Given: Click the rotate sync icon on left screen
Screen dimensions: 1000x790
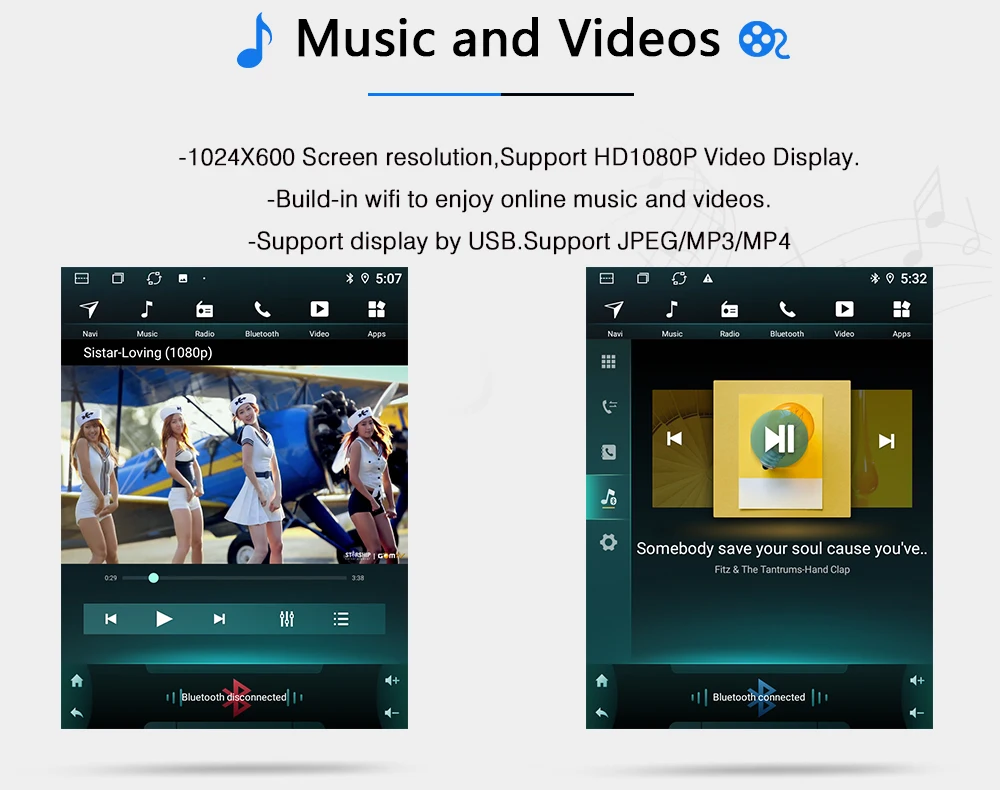Looking at the screenshot, I should [x=154, y=278].
